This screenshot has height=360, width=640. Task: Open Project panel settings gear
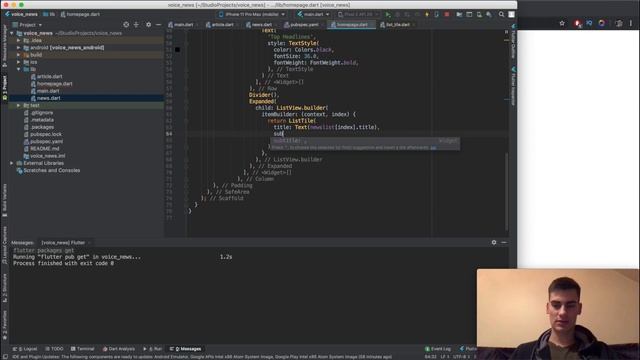coord(148,25)
